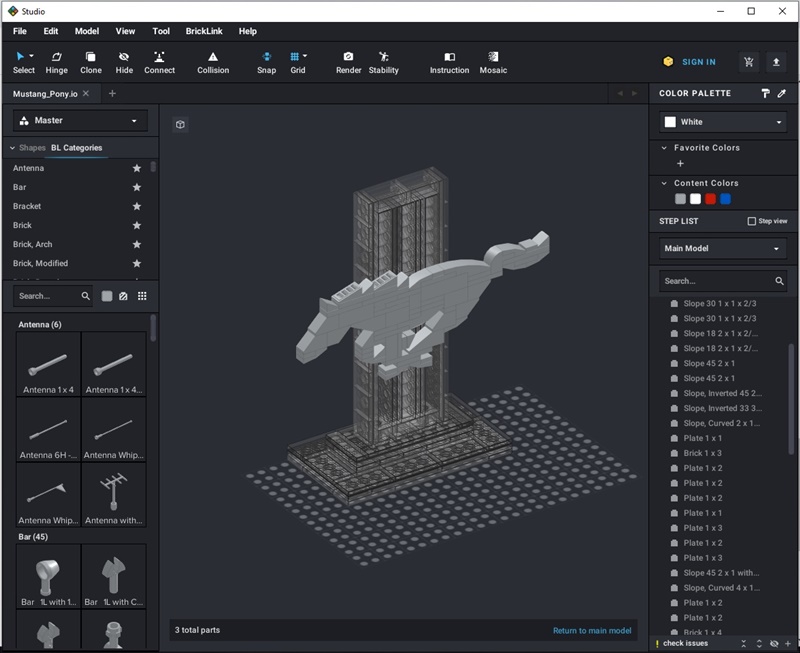The width and height of the screenshot is (800, 653).
Task: Open the Instruction maker
Action: tap(449, 63)
